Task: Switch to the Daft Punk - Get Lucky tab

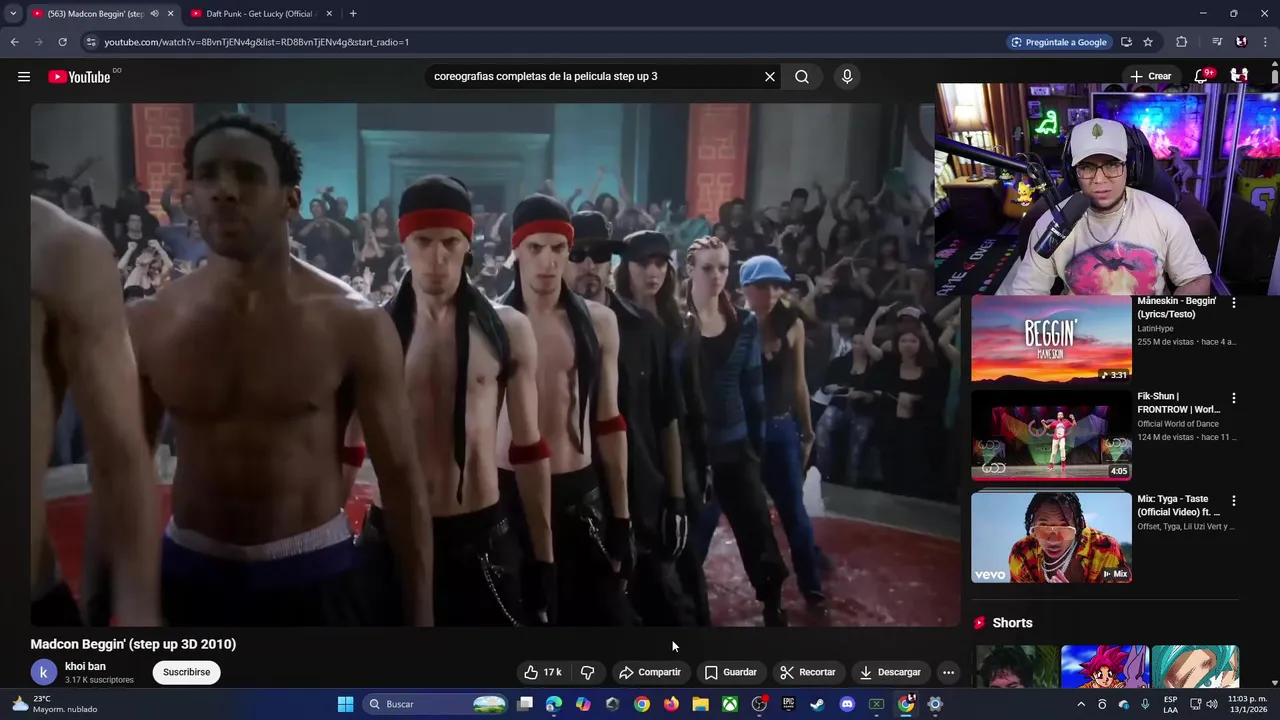Action: pos(260,14)
